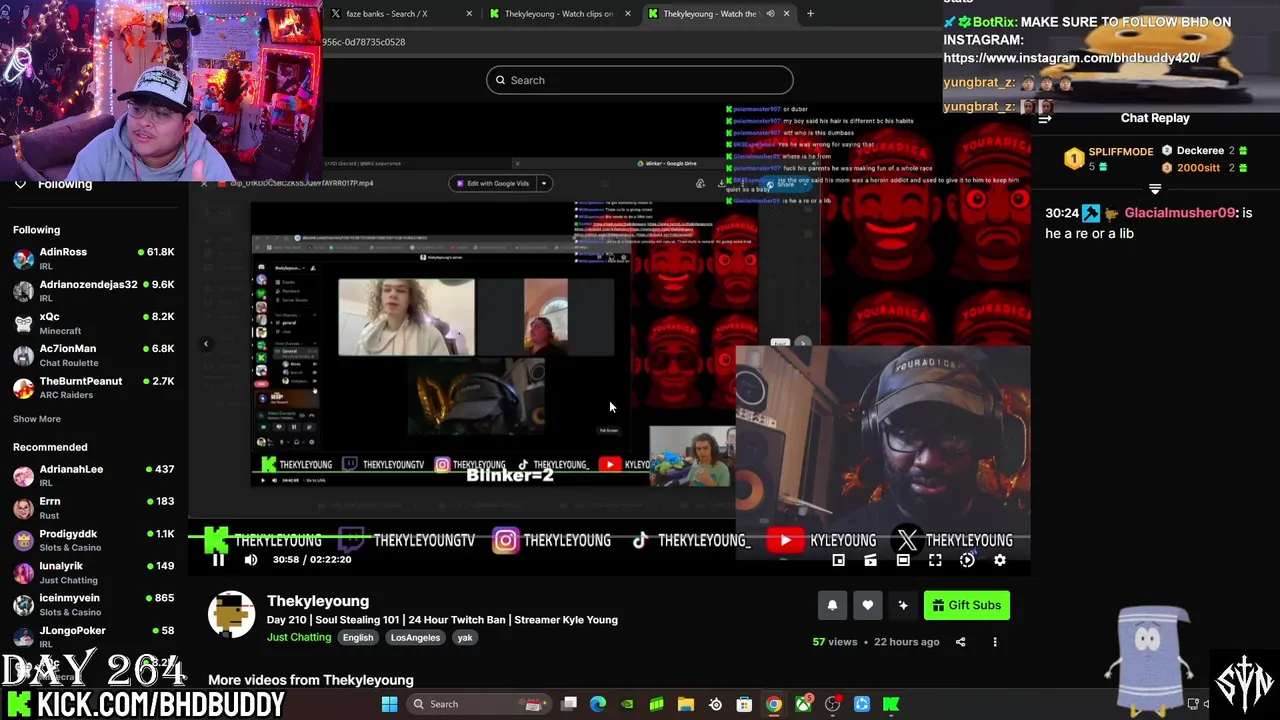Open AdrianahLee recommended channel
The height and width of the screenshot is (720, 1280).
tap(94, 475)
